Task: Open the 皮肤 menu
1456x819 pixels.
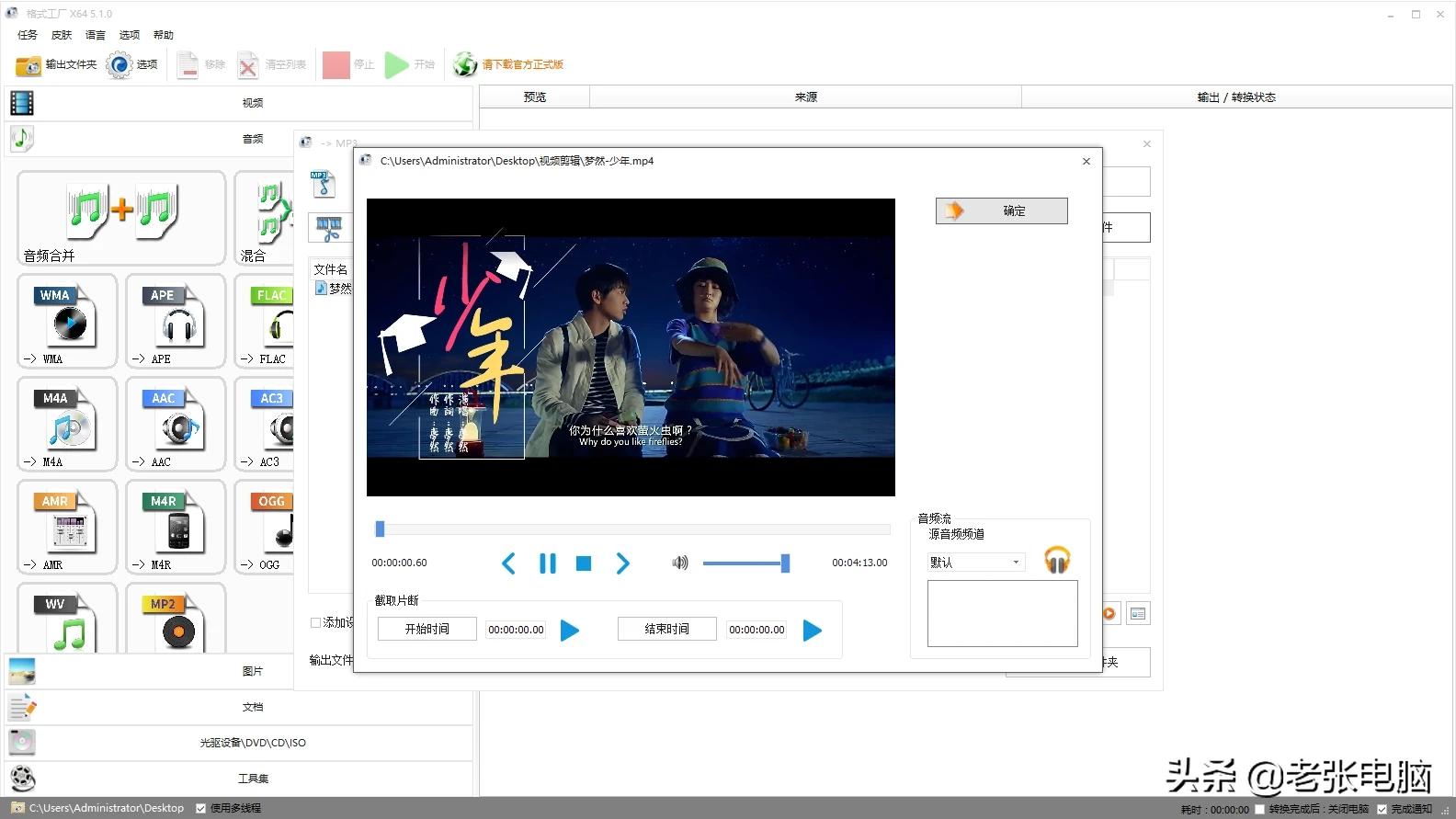Action: click(62, 35)
